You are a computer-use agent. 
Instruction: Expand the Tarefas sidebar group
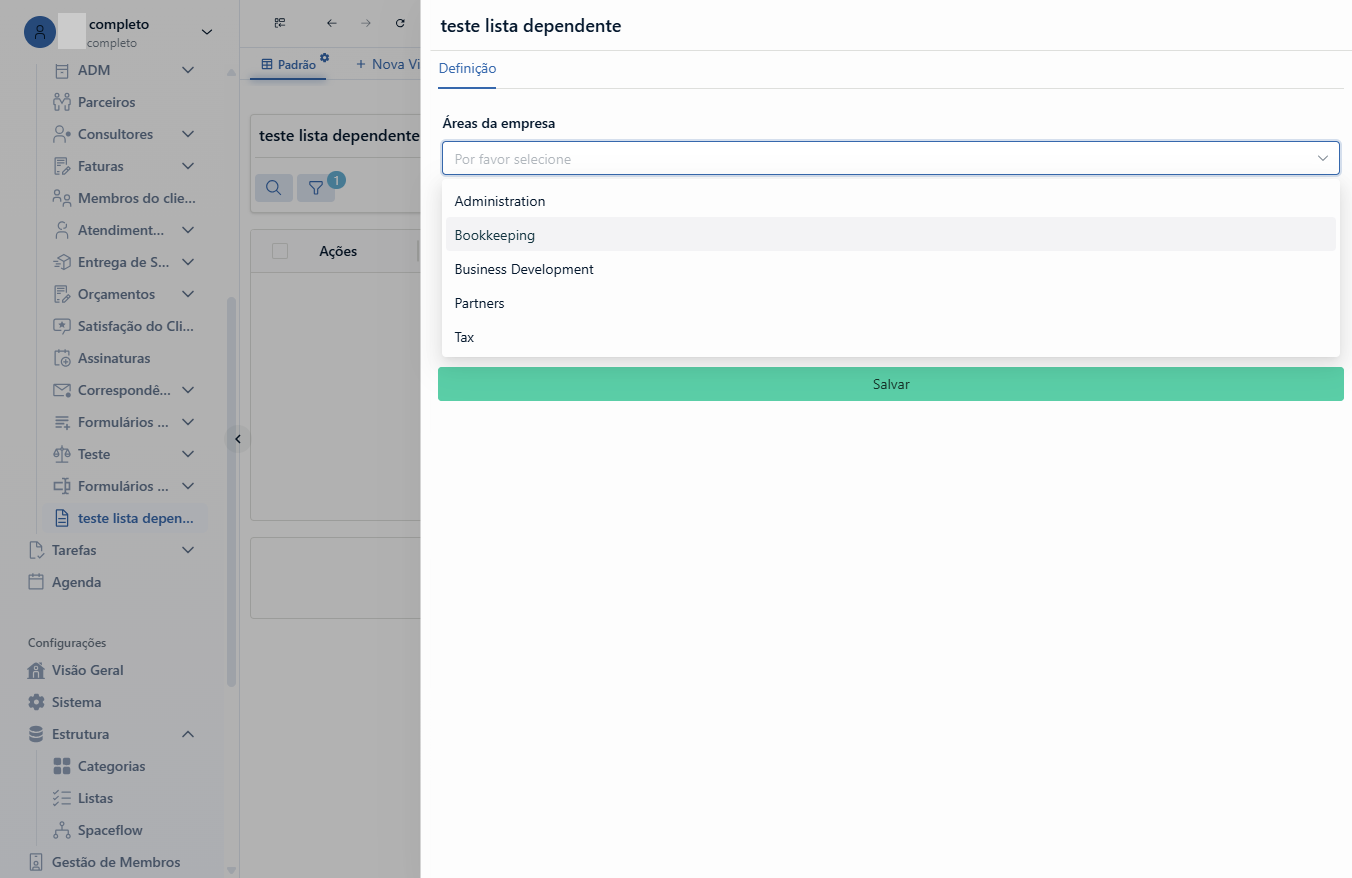coord(188,550)
